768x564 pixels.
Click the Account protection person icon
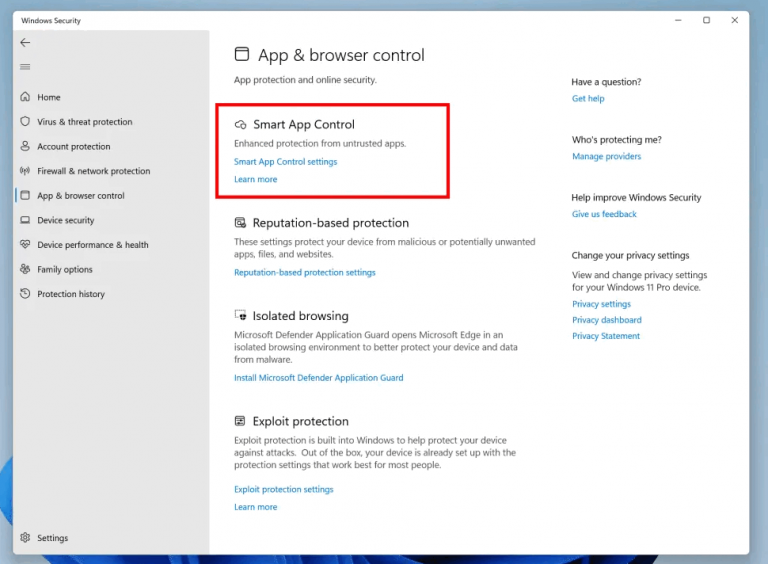point(25,146)
